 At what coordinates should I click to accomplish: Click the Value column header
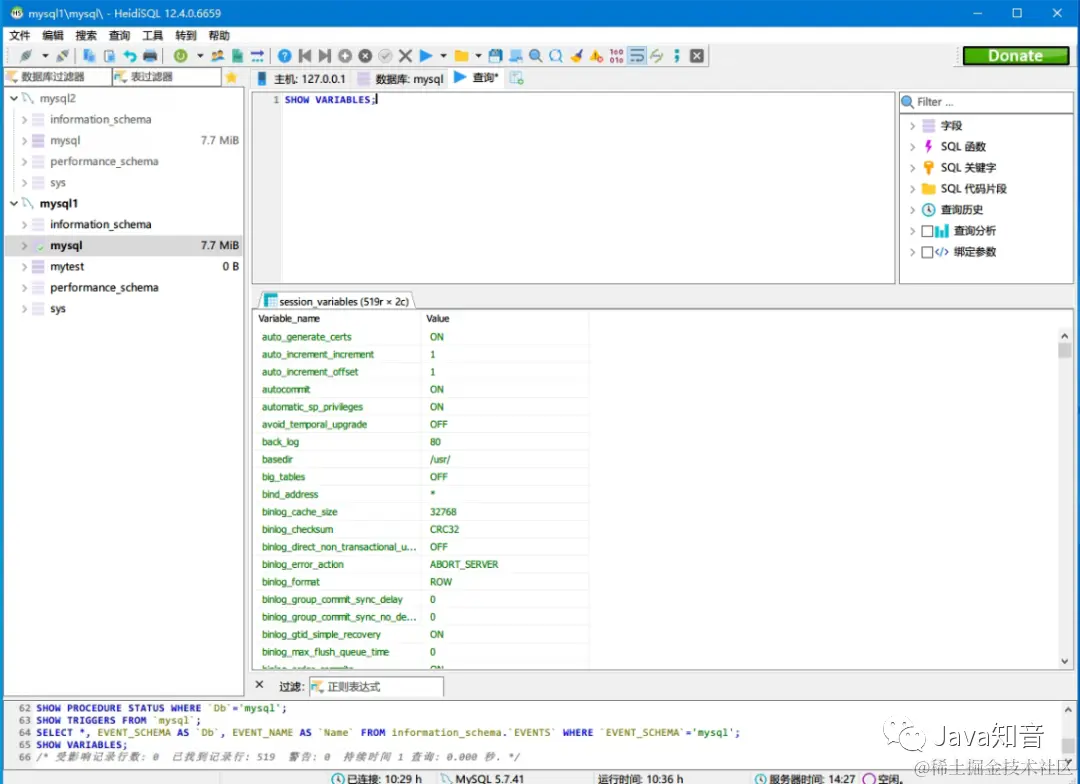point(504,318)
